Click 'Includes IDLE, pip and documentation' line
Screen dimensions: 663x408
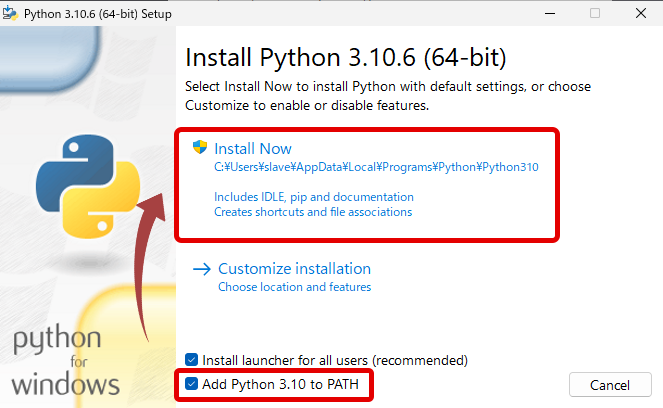(x=314, y=197)
